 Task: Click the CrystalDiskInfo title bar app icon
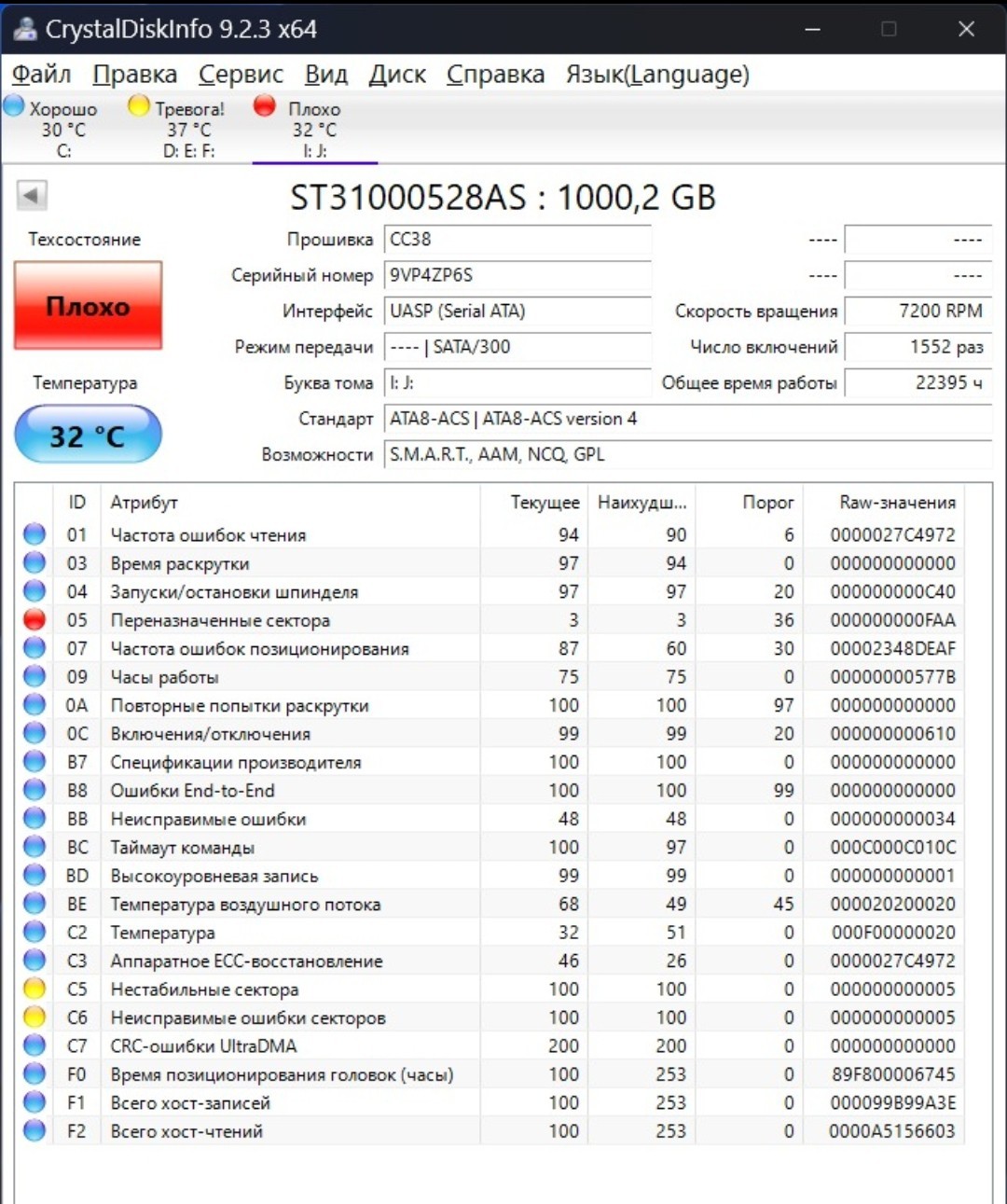point(24,29)
